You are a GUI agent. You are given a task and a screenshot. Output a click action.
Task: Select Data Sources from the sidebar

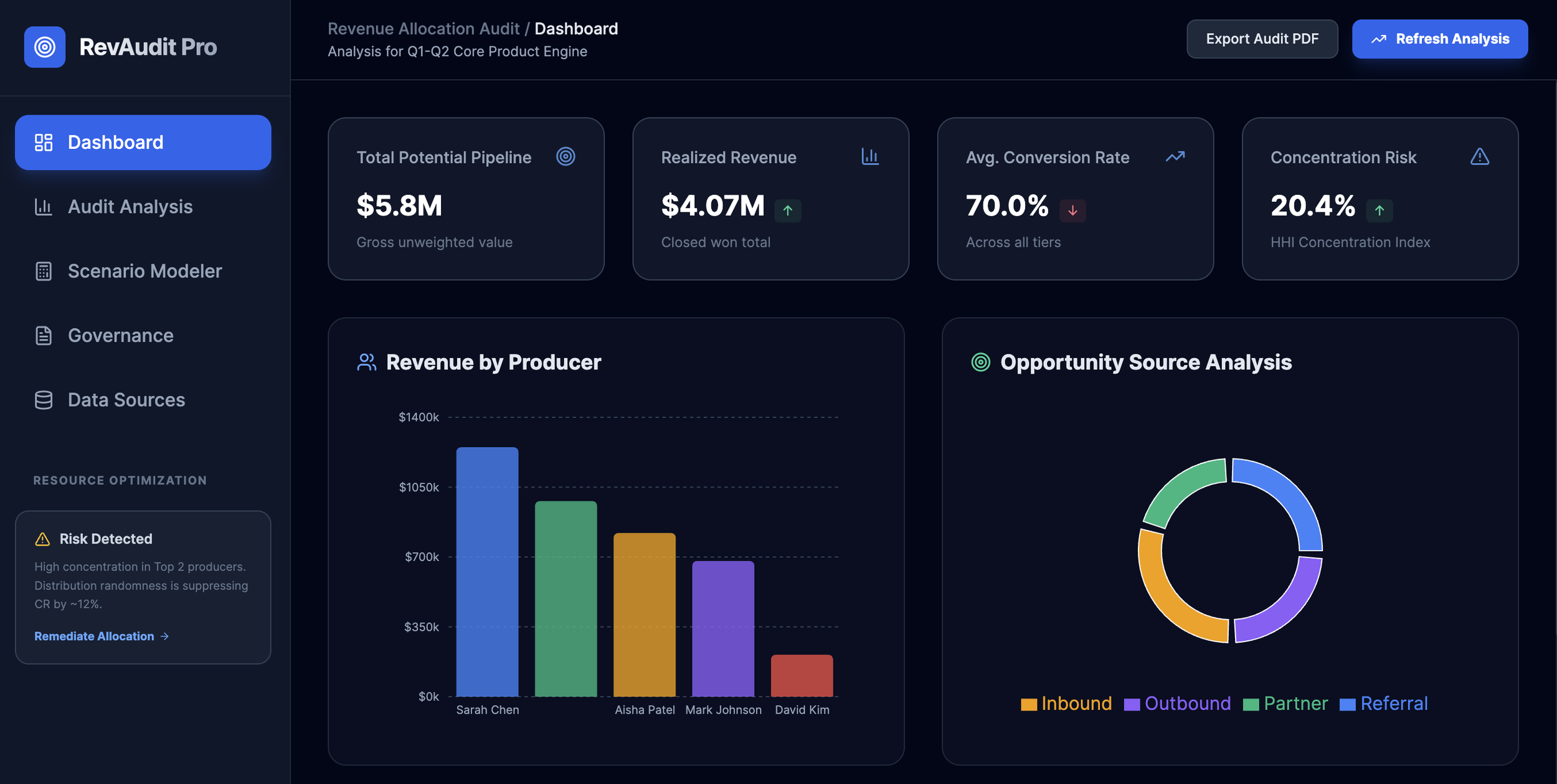click(x=126, y=399)
